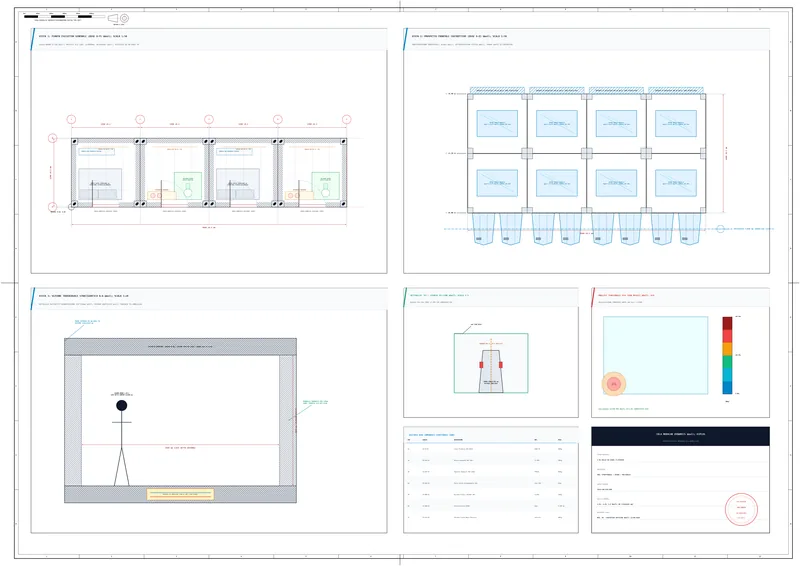Pick the orange legend color segment
Screen dimensions: 800x566
[x=727, y=349]
